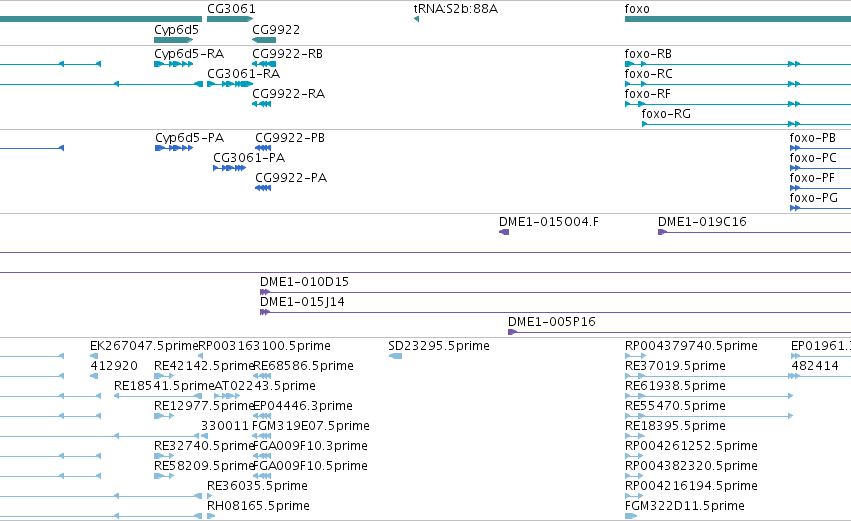Click the RE32740.5prime EST label
This screenshot has width=851, height=521.
[x=205, y=446]
